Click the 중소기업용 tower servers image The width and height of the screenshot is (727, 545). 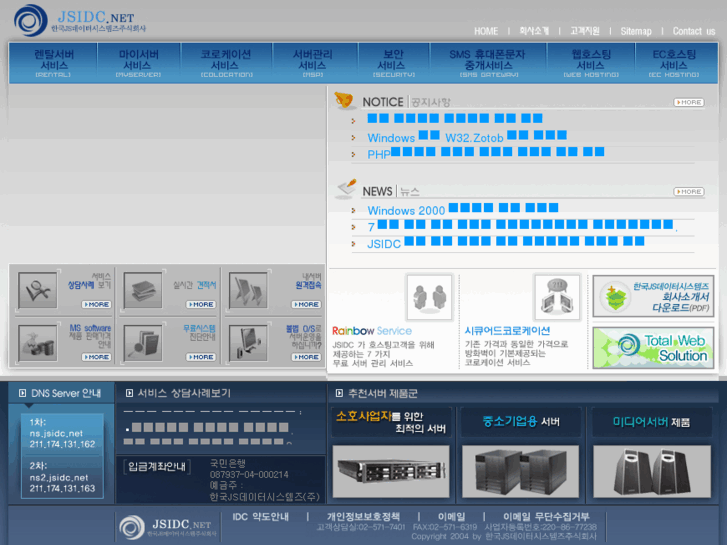tap(521, 471)
